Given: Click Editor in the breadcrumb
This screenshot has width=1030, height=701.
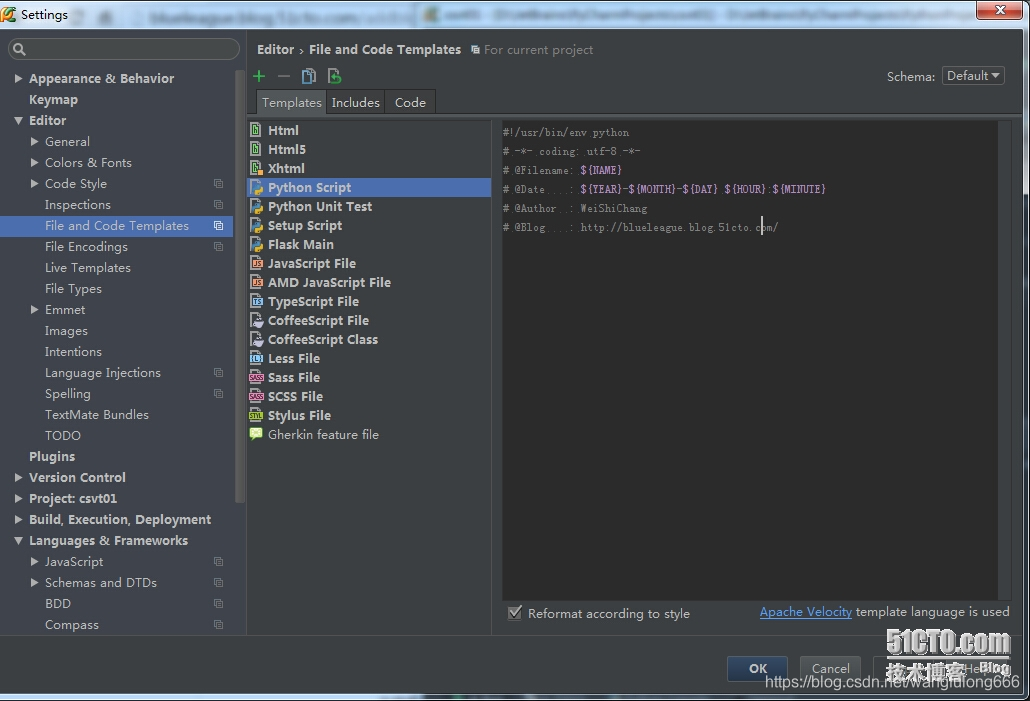Looking at the screenshot, I should pos(275,49).
